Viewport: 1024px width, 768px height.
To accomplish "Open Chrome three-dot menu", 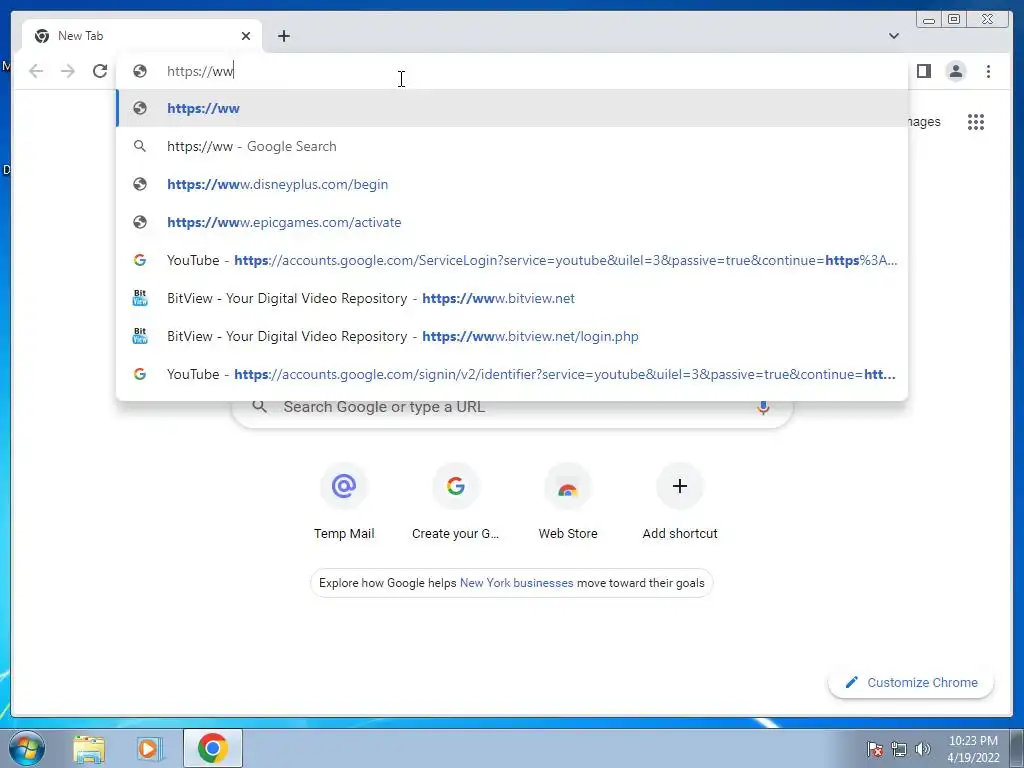I will (x=988, y=71).
